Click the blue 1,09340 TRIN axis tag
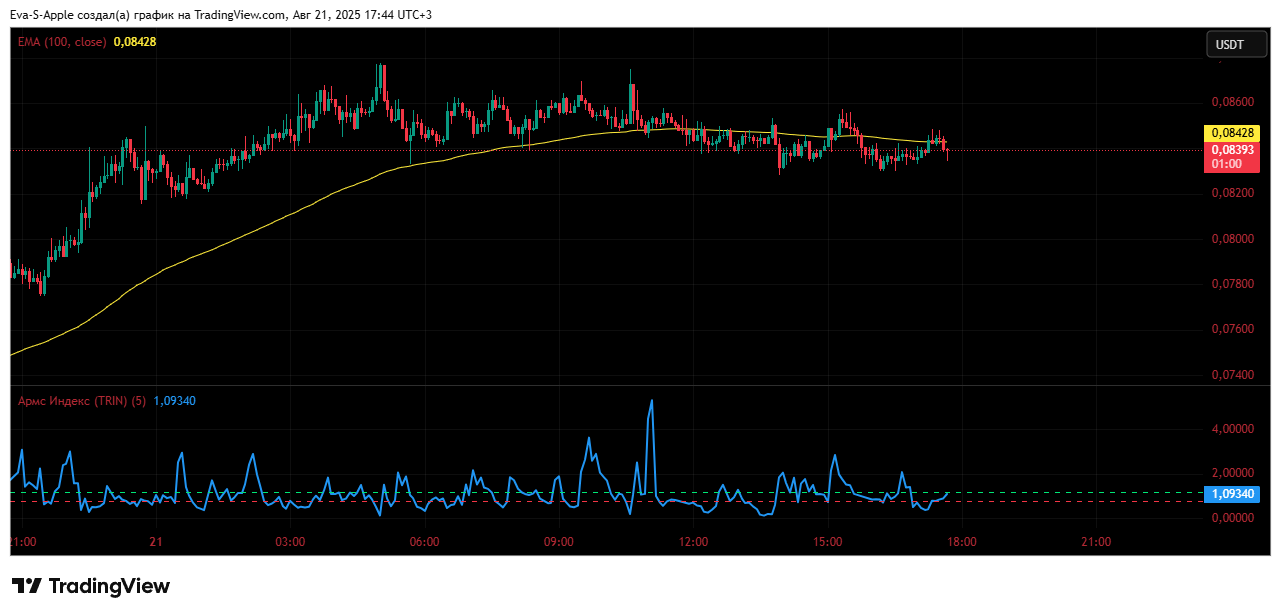 (1232, 494)
